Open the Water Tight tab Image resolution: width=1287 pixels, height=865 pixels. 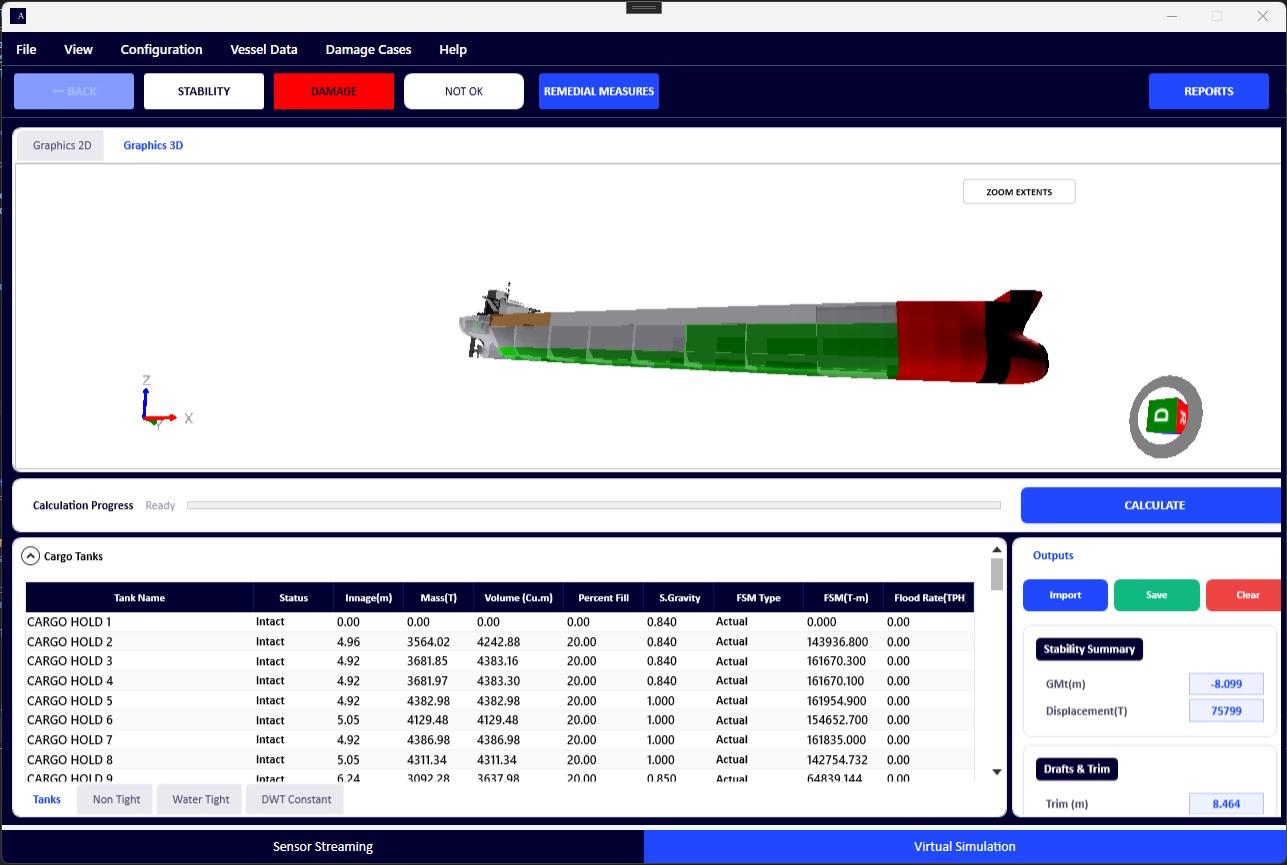point(200,799)
